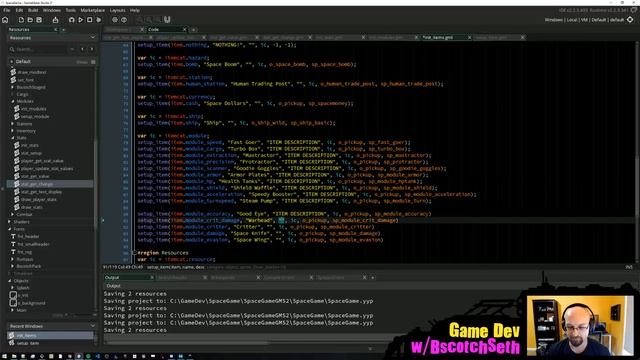Open the Windows Start button in taskbar
This screenshot has width=640, height=360.
click(x=4, y=356)
